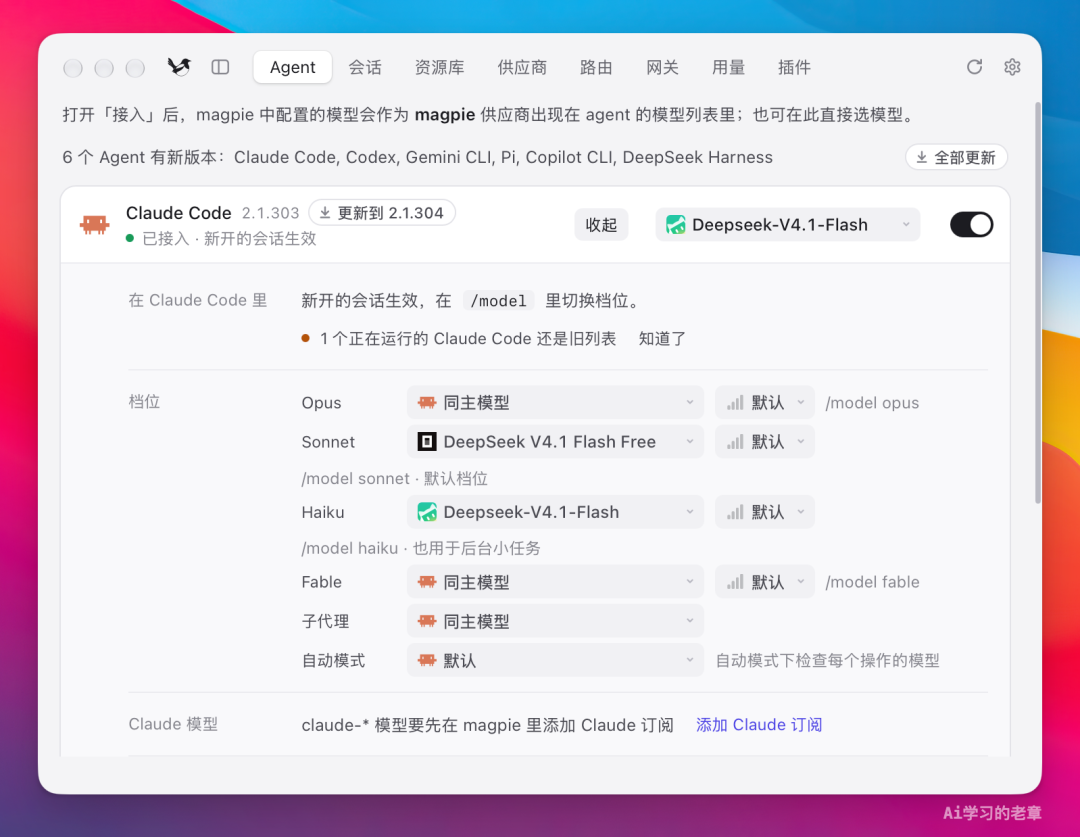Viewport: 1080px width, 837px height.
Task: Toggle the sidebar panel icon
Action: (220, 67)
